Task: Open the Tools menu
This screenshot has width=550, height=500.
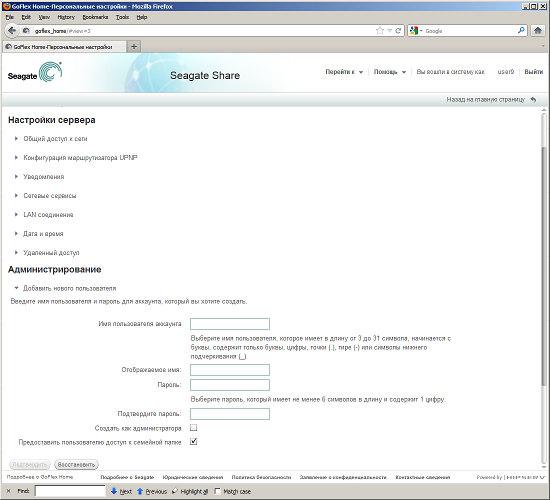Action: 122,17
